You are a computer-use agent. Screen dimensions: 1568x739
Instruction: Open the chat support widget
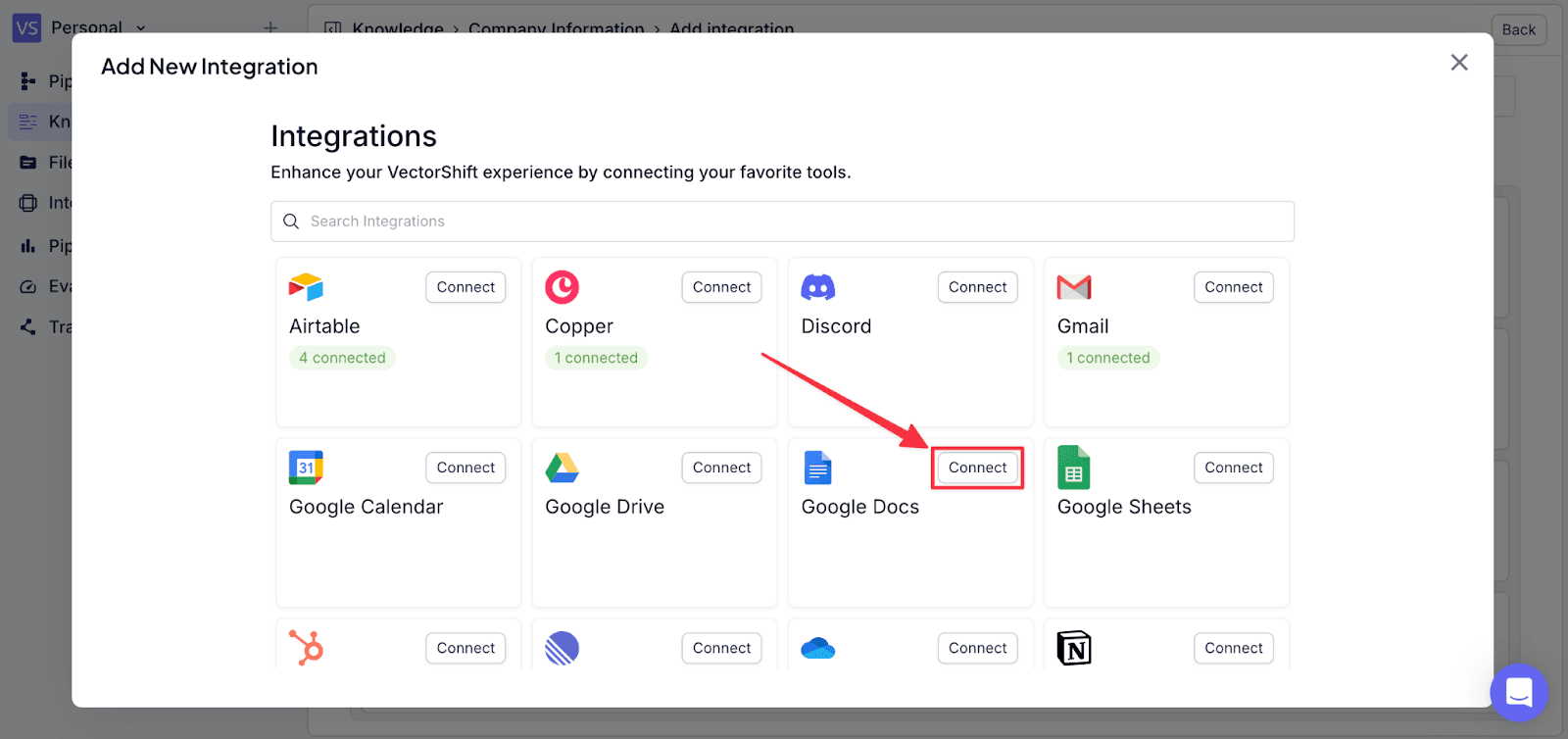tap(1519, 693)
